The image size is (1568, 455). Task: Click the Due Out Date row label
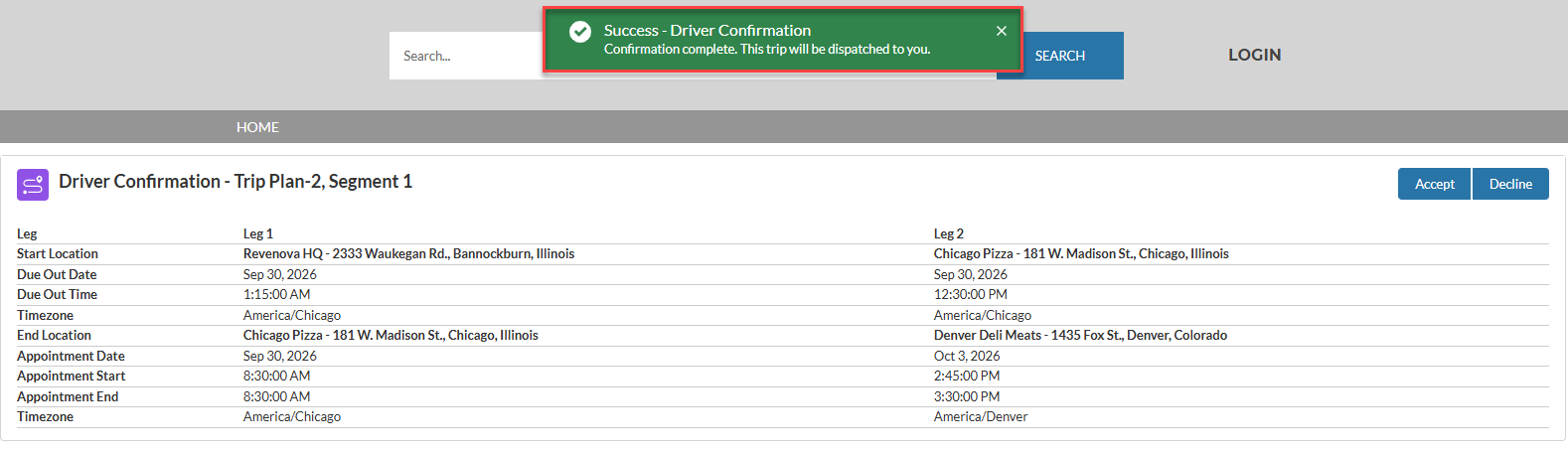click(x=57, y=274)
